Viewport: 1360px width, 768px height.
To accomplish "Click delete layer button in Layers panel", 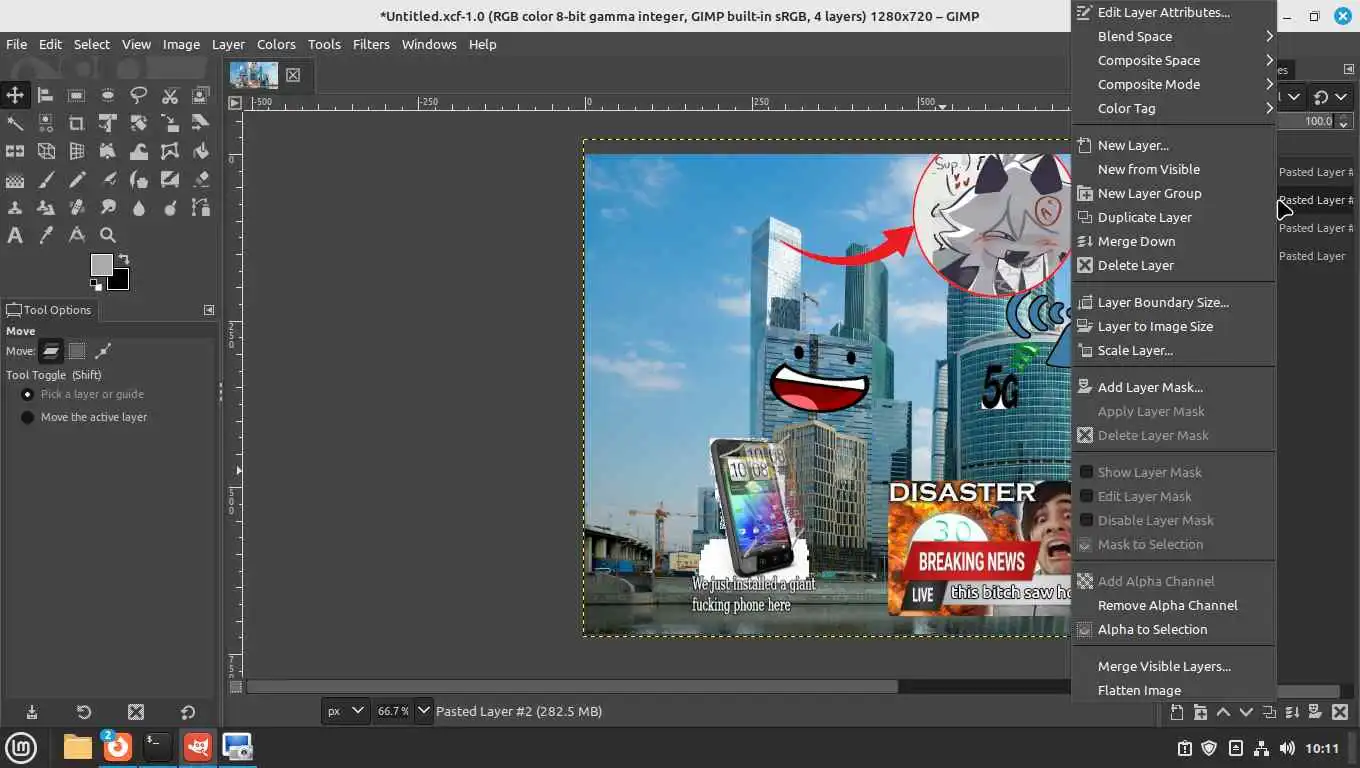I will click(1338, 712).
